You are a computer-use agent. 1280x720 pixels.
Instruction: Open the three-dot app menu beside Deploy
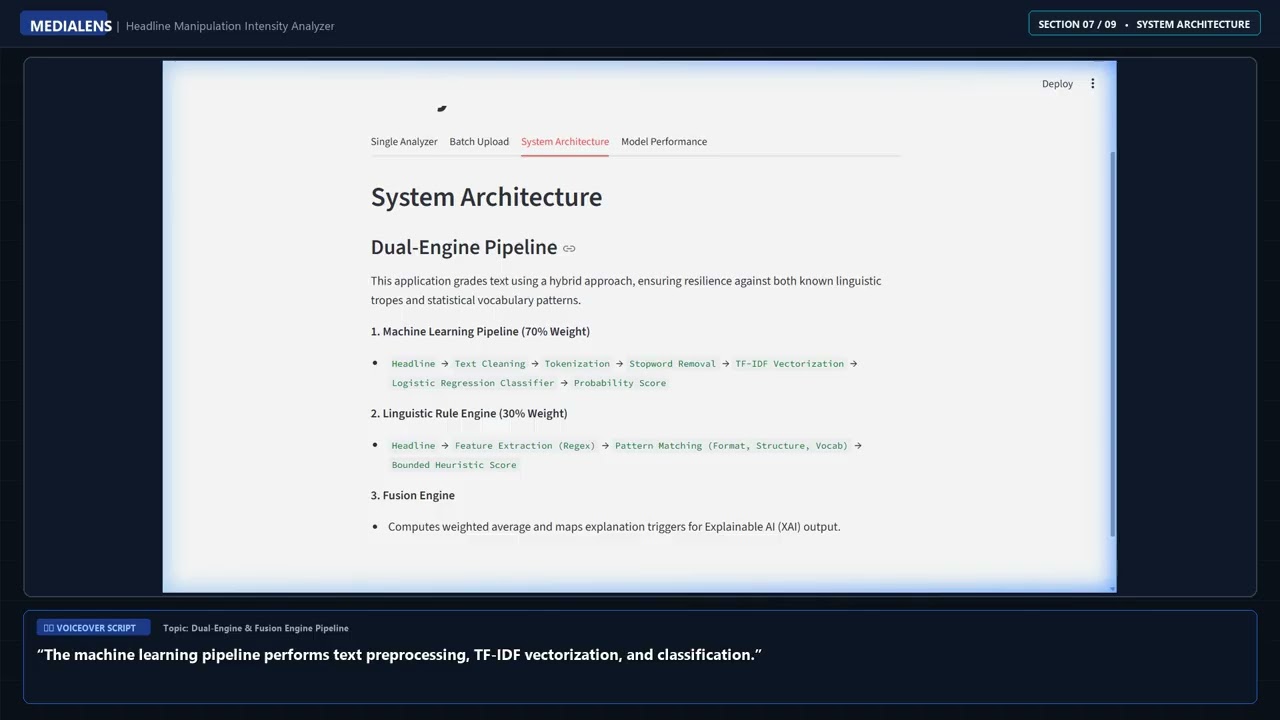tap(1092, 84)
